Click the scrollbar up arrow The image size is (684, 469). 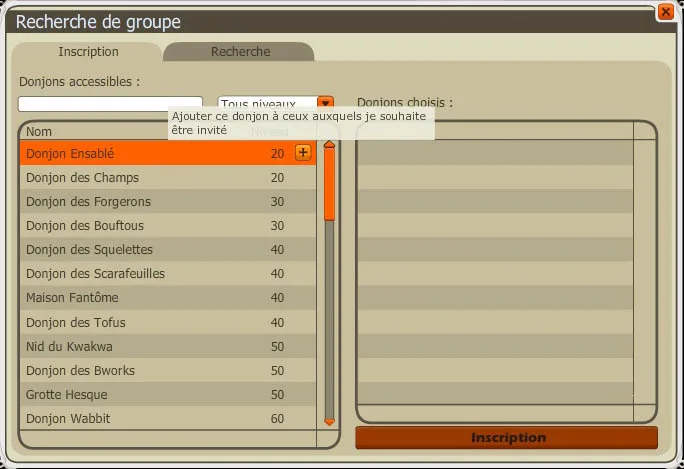point(329,144)
